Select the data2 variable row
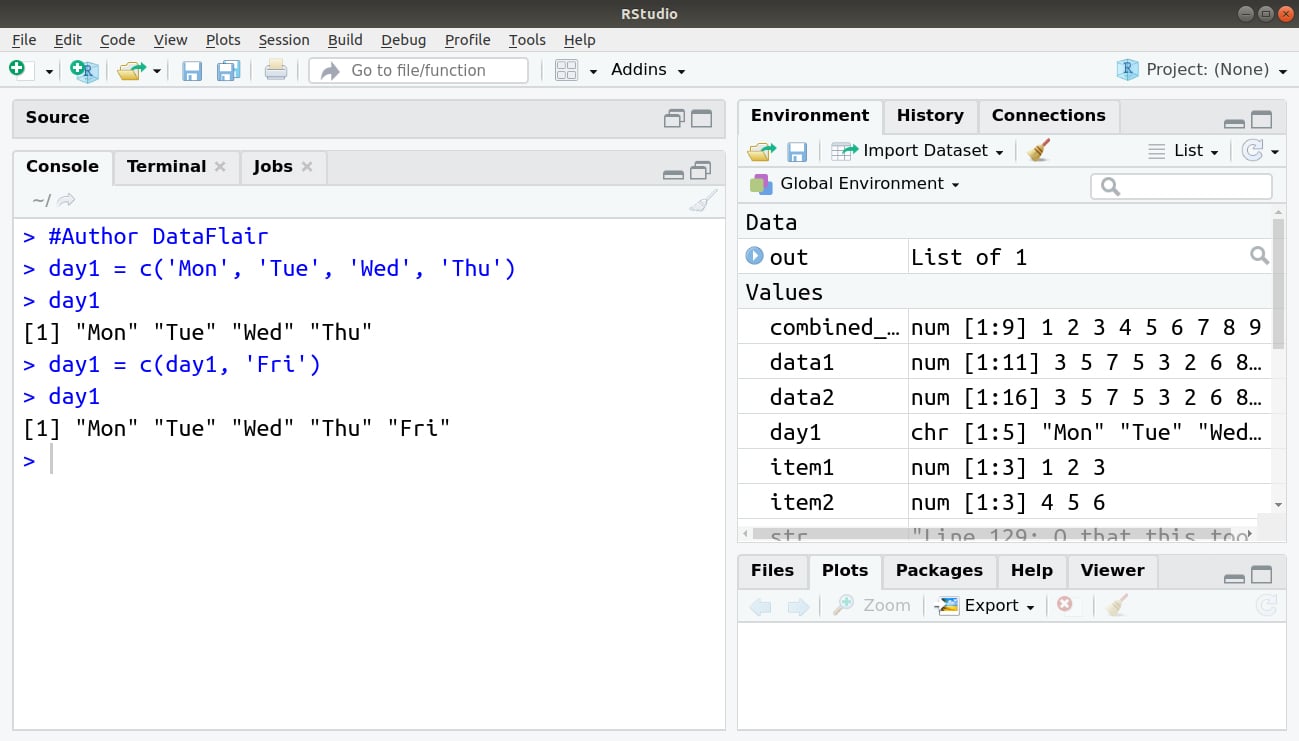Image resolution: width=1299 pixels, height=741 pixels. point(1005,397)
